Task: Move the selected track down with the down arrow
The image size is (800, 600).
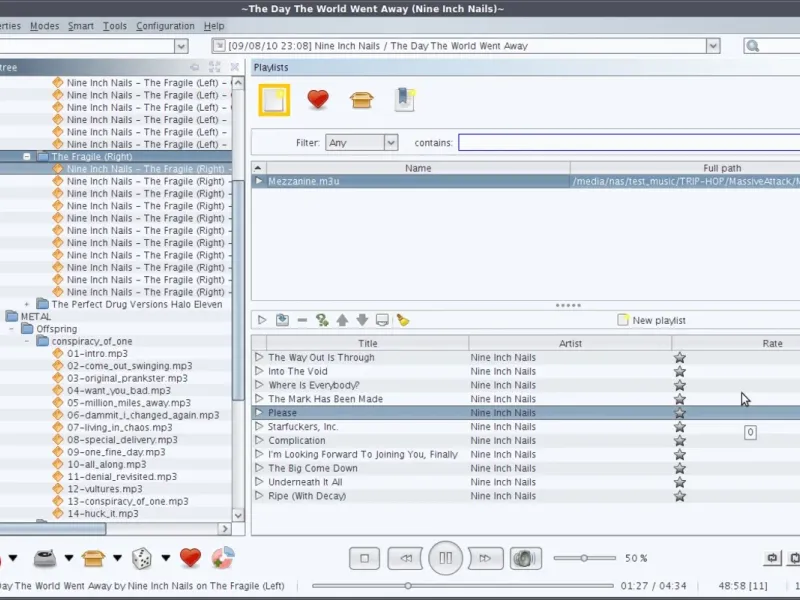Action: (362, 320)
